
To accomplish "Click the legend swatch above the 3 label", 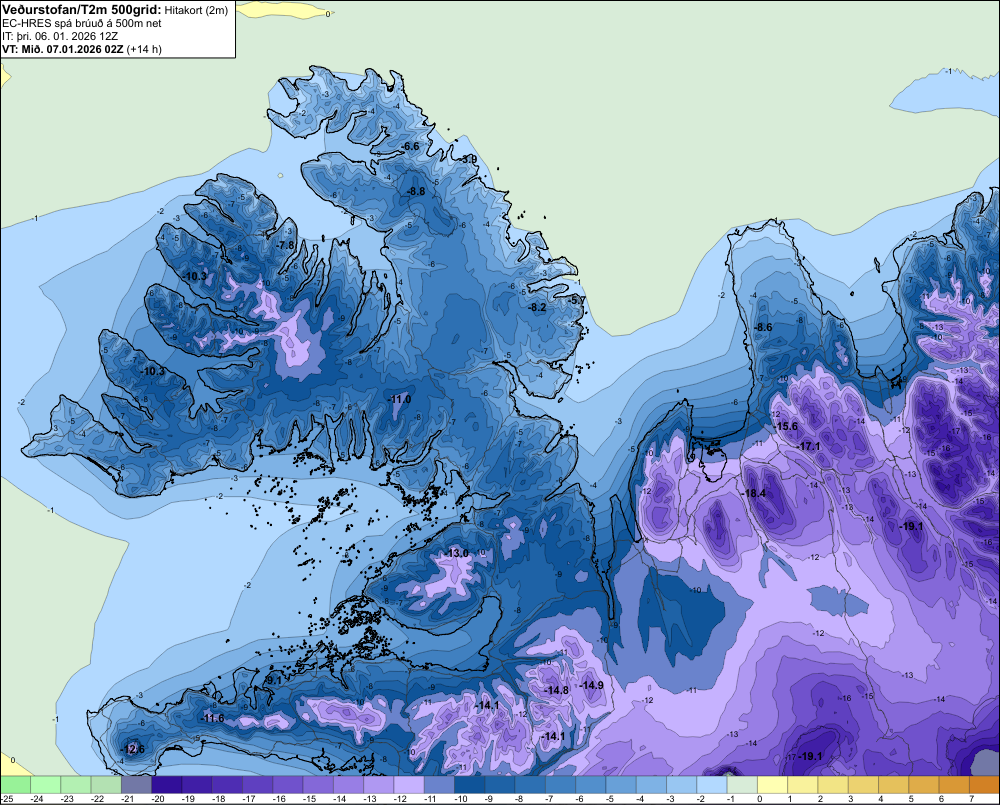I will point(863,785).
